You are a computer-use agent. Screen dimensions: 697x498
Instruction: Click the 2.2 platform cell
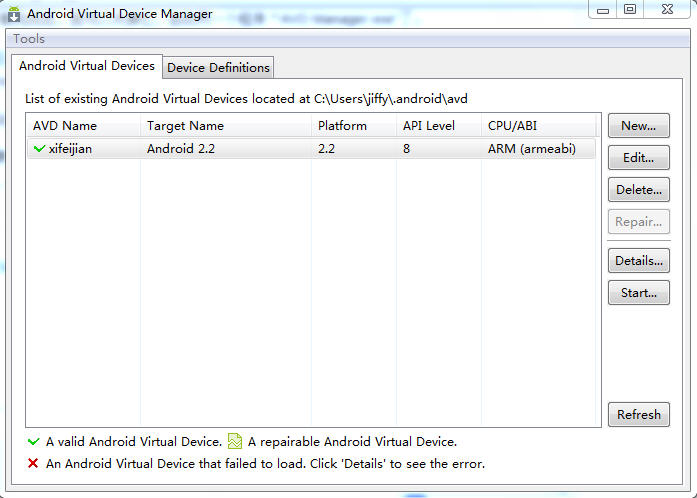(326, 149)
